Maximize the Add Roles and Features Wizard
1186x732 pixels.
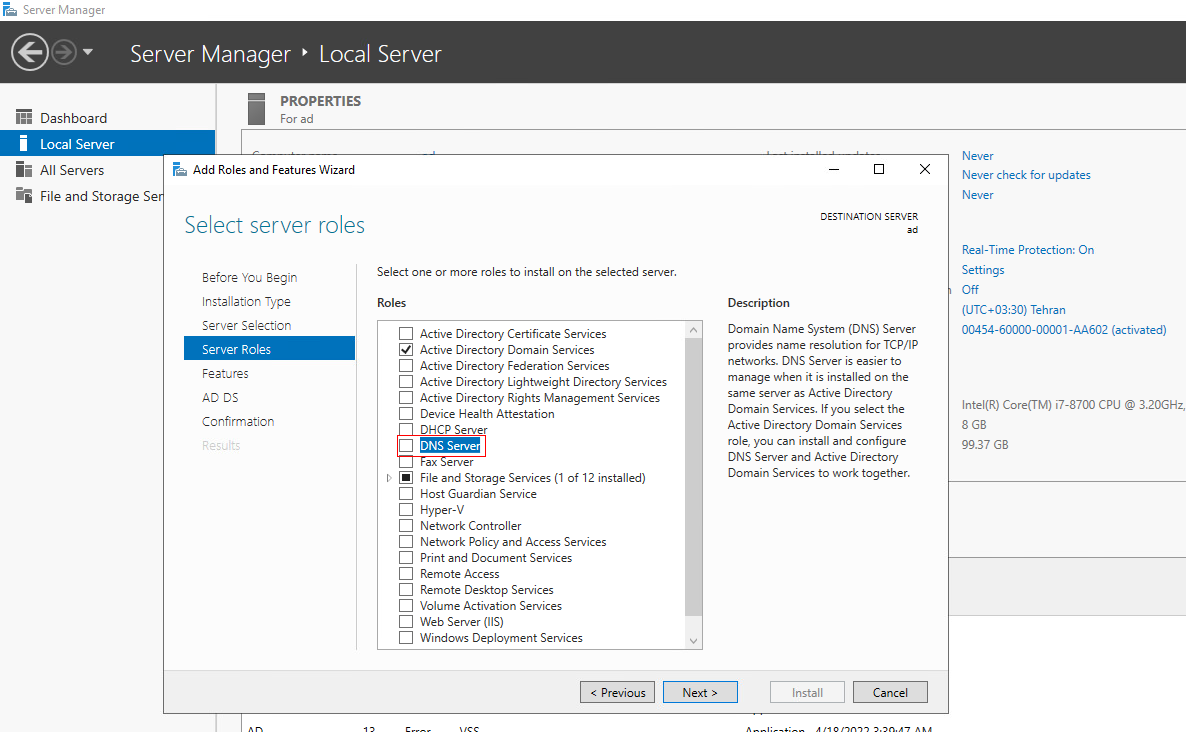click(x=879, y=169)
